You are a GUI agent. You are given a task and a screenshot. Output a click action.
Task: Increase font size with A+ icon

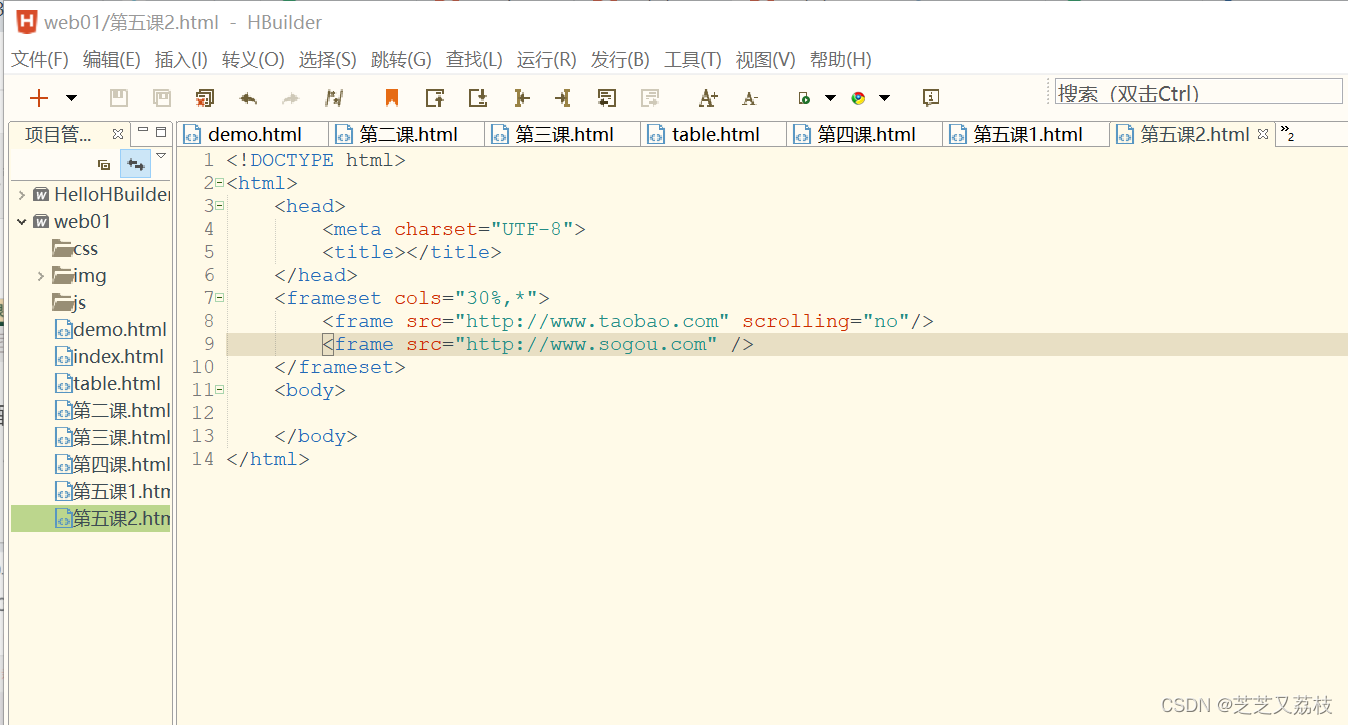click(708, 97)
